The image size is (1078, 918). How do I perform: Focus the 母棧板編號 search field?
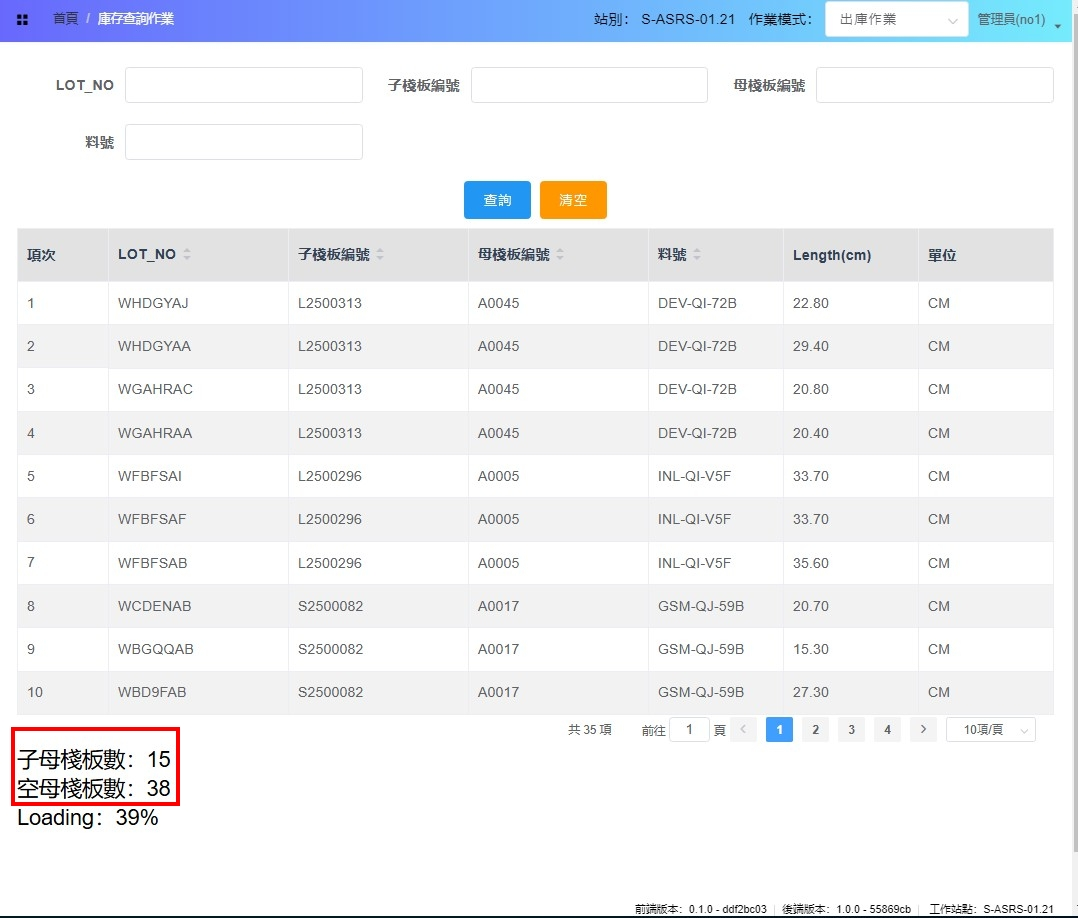(934, 85)
